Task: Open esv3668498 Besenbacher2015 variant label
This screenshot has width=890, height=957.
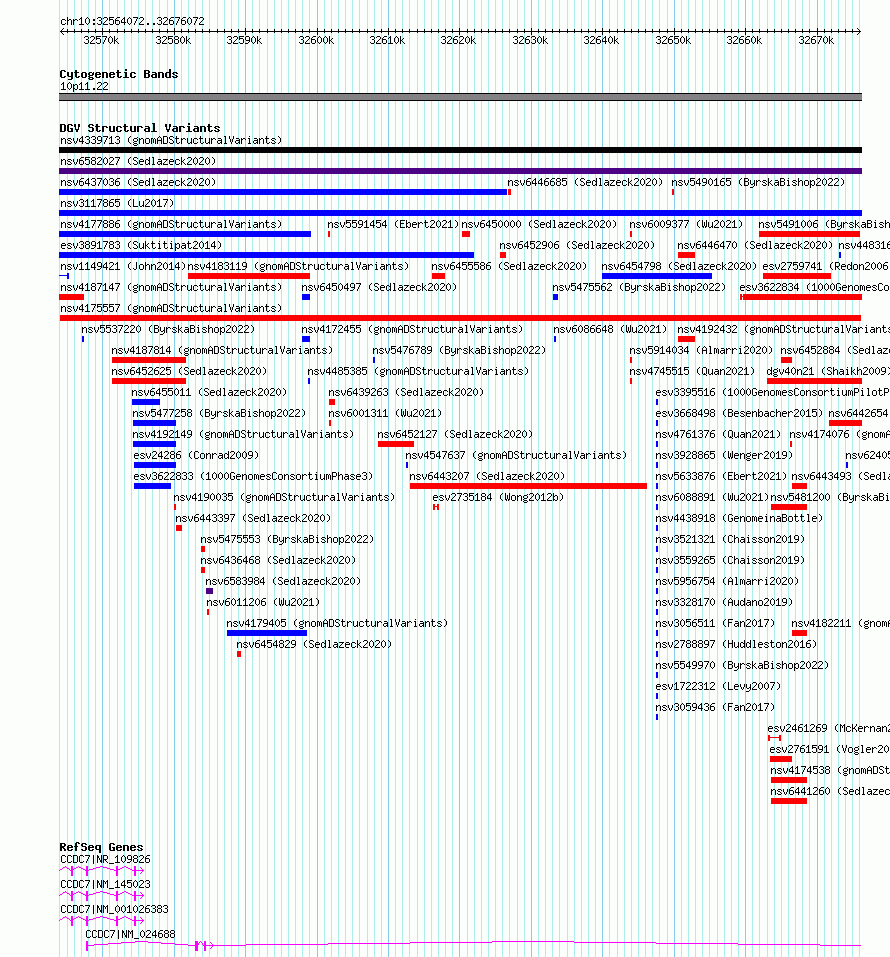Action: pos(739,413)
